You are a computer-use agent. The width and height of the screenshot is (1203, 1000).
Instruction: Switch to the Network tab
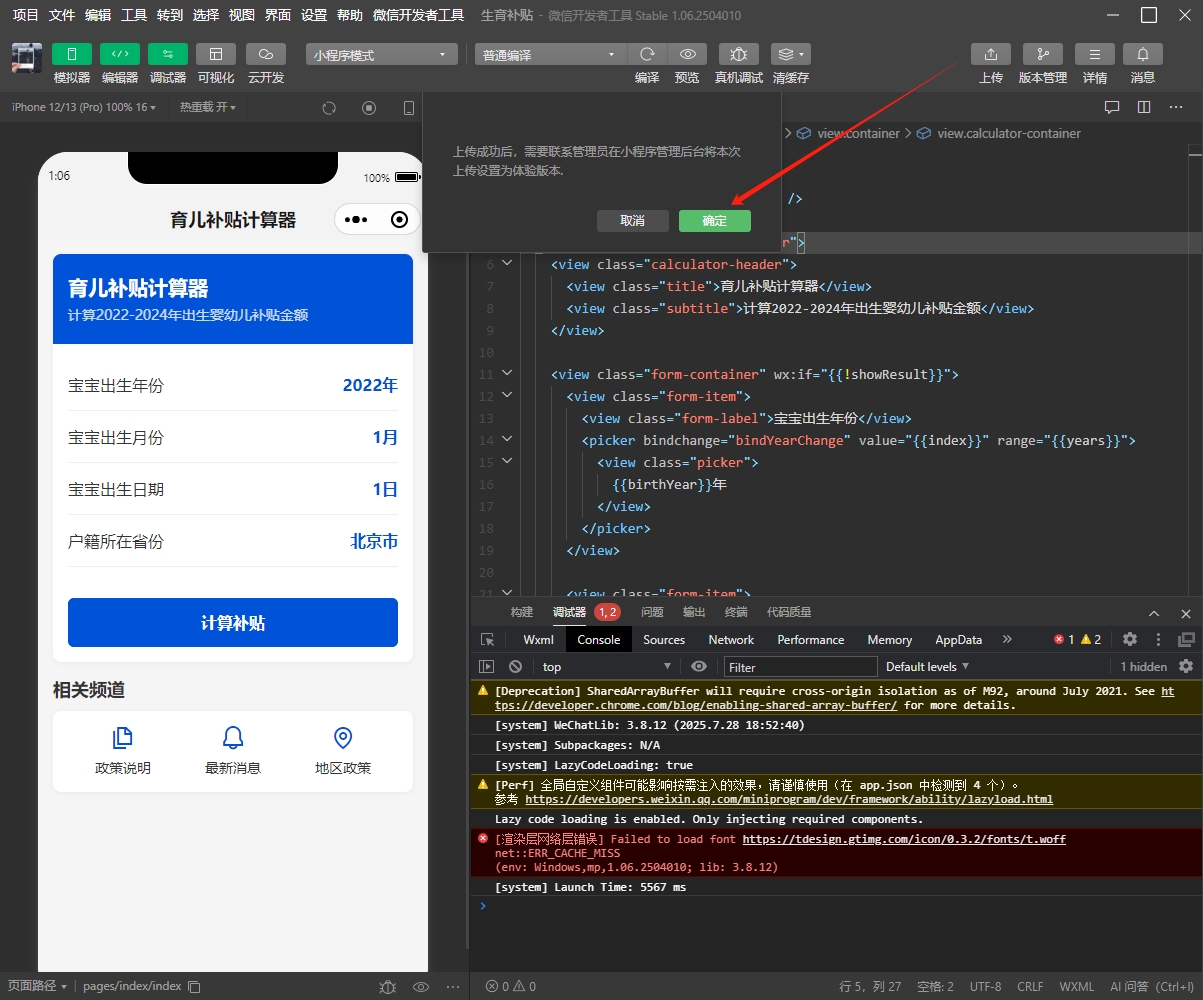click(731, 640)
